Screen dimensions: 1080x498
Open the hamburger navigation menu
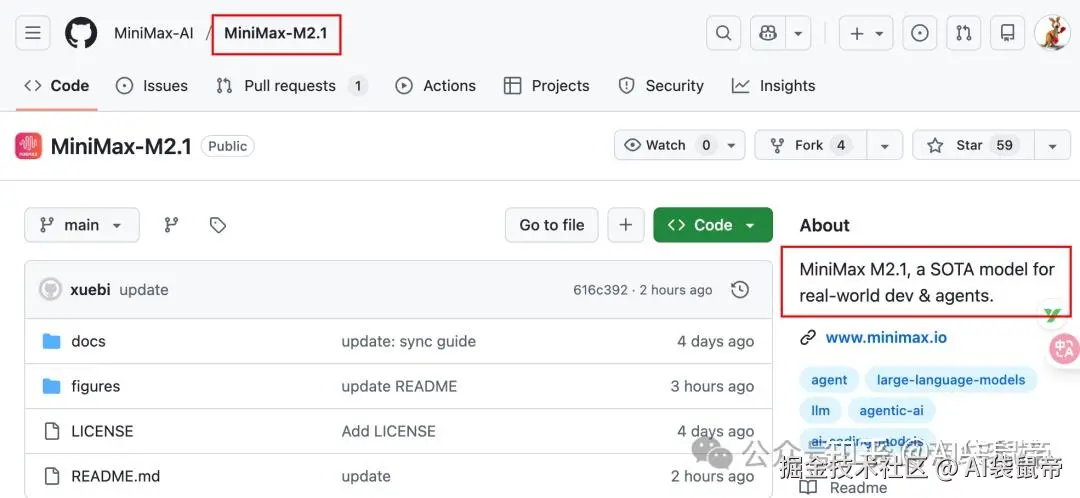coord(32,33)
